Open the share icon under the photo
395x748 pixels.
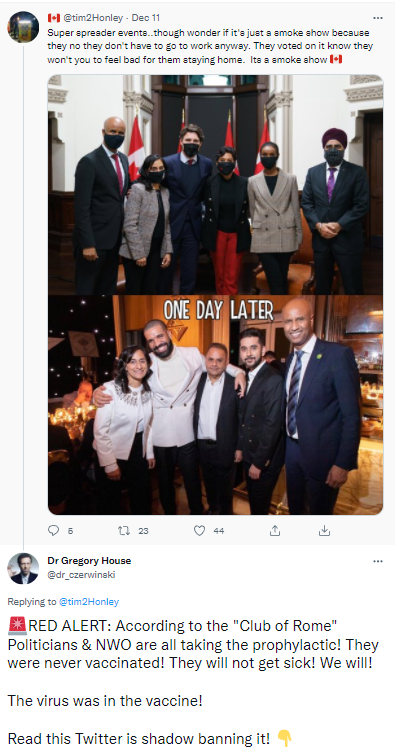(275, 530)
